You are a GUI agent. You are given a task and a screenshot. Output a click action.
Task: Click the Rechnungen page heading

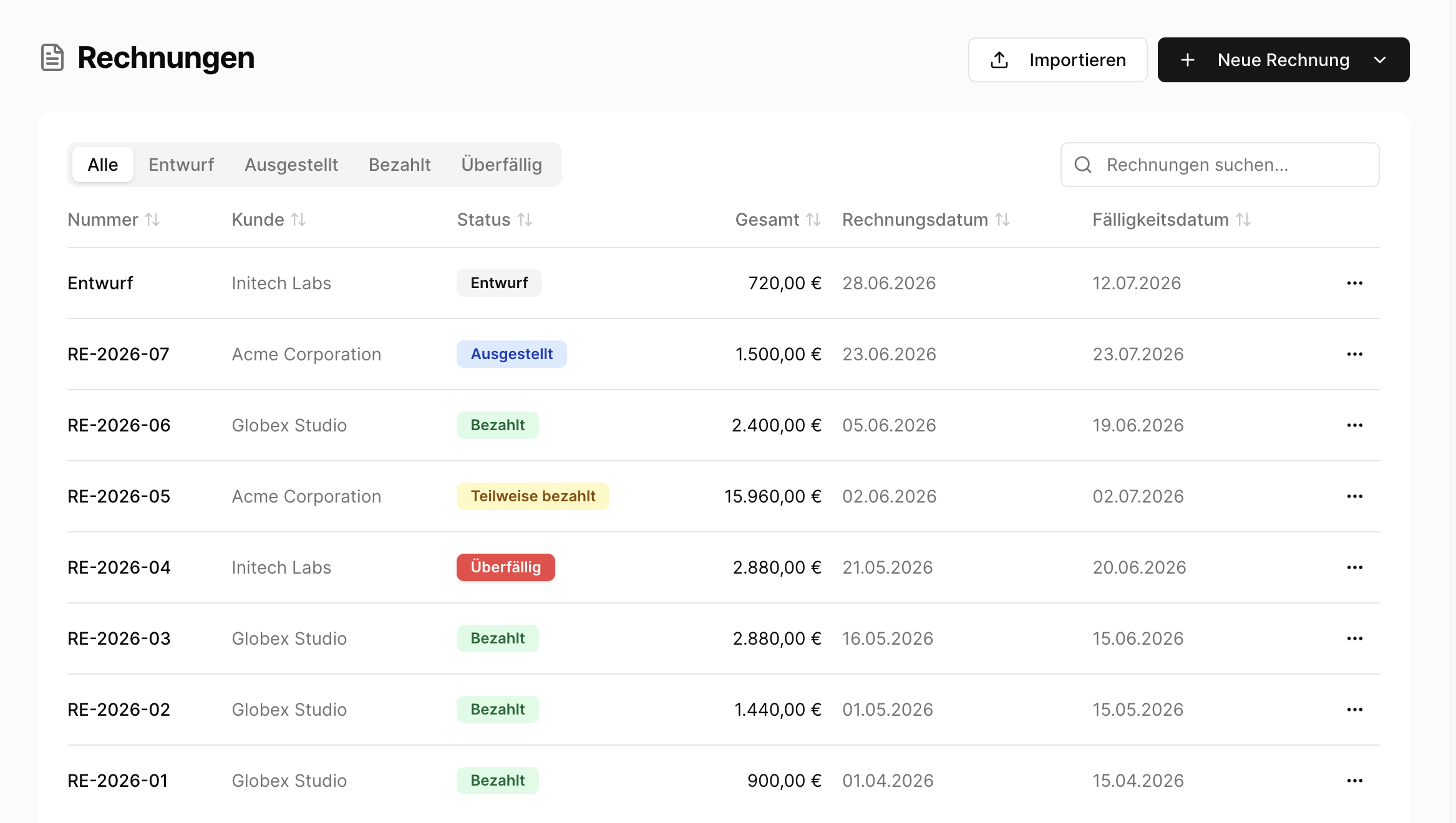pos(166,57)
